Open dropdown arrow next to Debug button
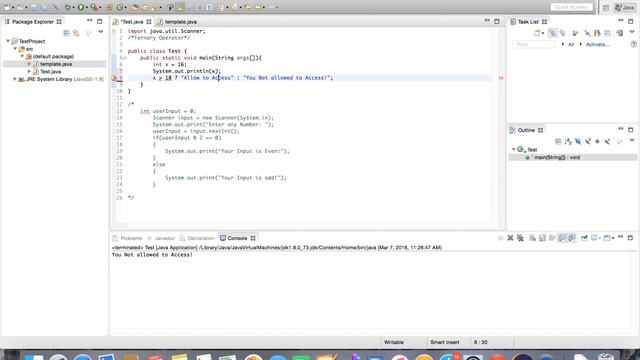The image size is (640, 360). pyautogui.click(x=73, y=7)
